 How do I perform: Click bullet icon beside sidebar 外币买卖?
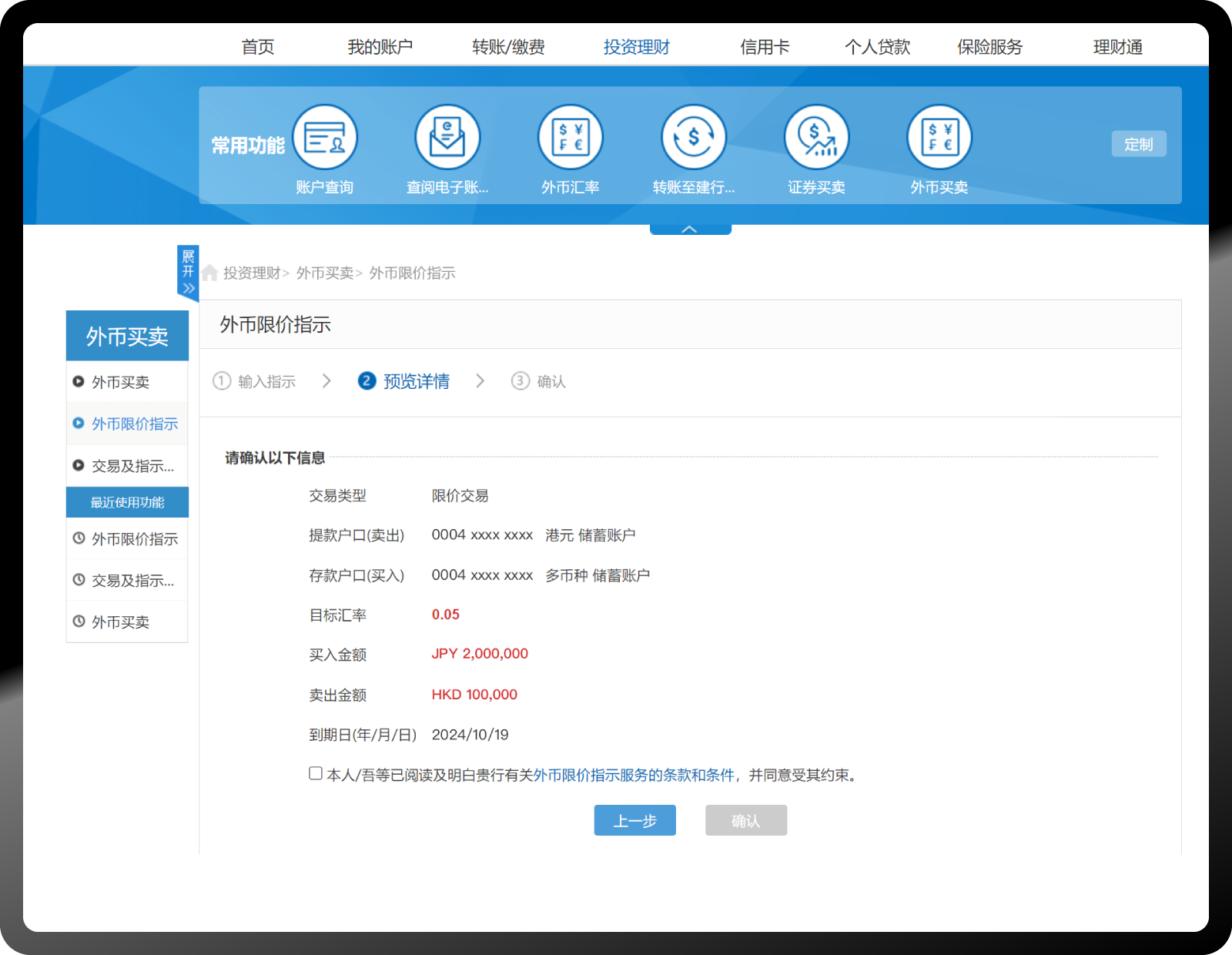[x=79, y=381]
